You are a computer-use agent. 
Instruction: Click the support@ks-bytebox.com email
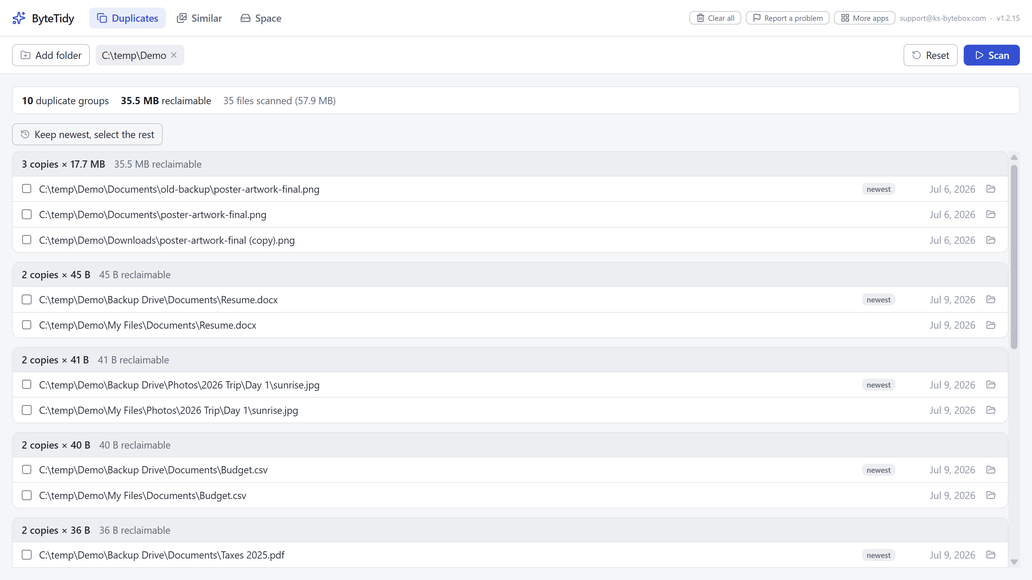942,18
